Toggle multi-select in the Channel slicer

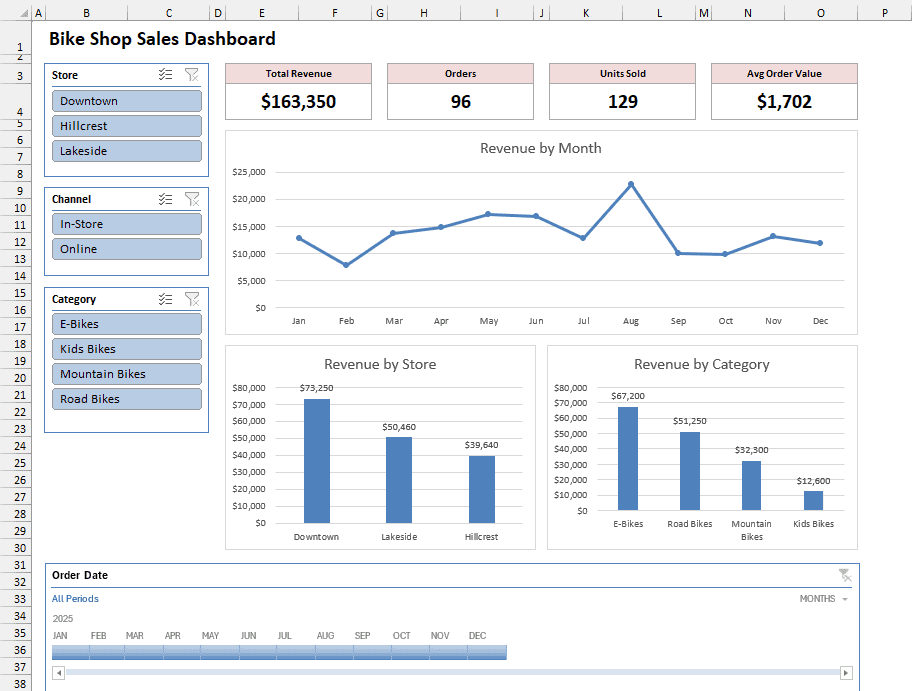click(x=166, y=199)
